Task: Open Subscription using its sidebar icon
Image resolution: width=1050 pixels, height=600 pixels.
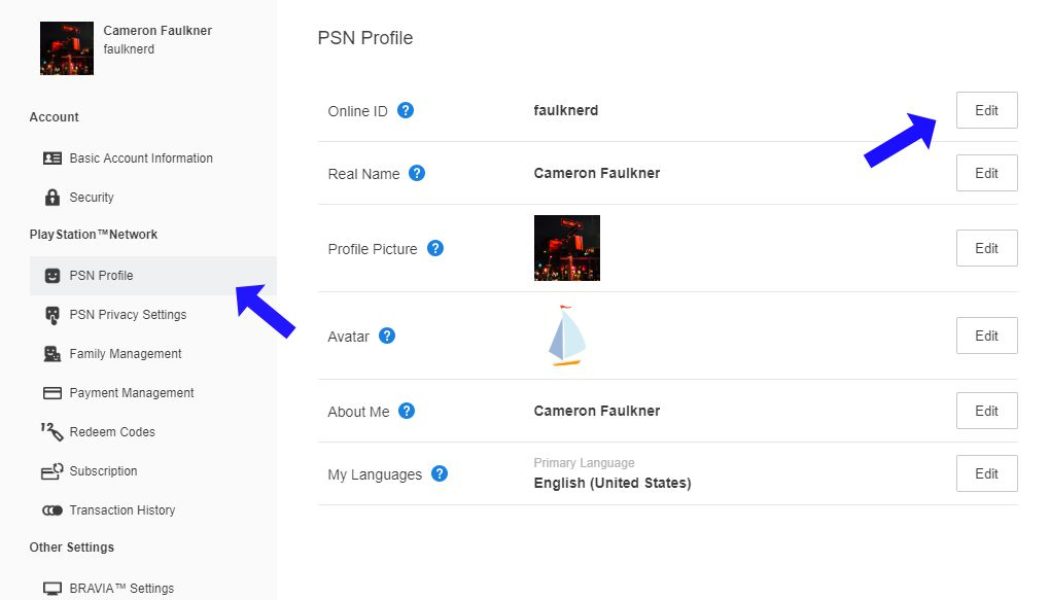Action: point(51,471)
